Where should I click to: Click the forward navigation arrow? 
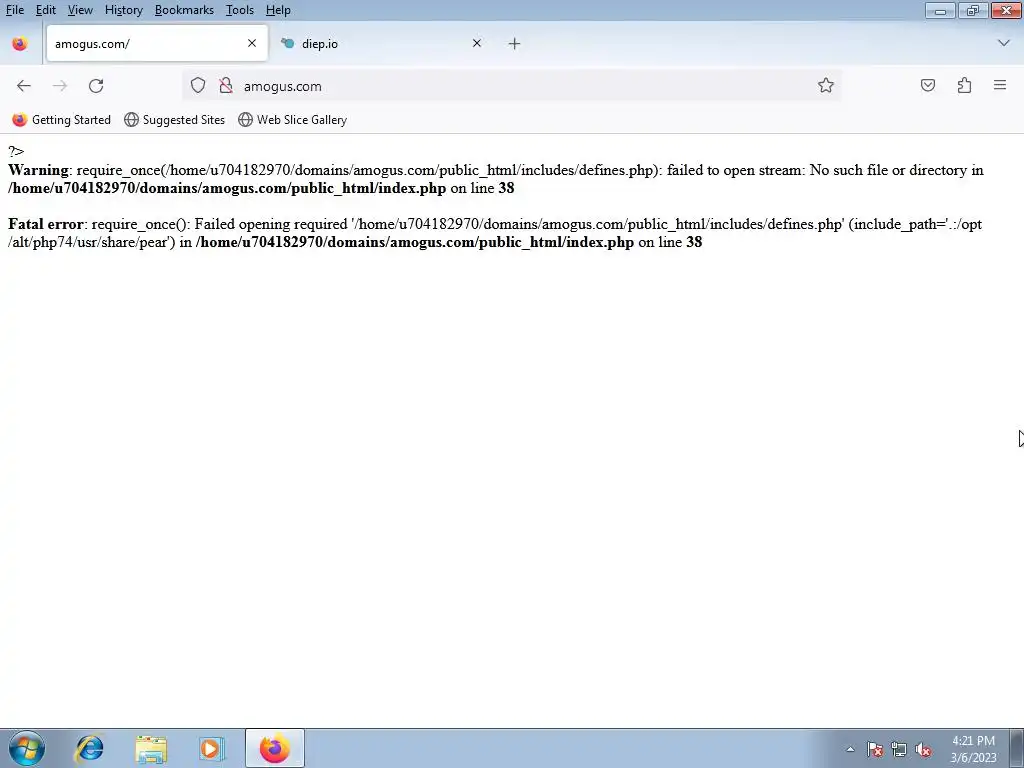point(59,86)
